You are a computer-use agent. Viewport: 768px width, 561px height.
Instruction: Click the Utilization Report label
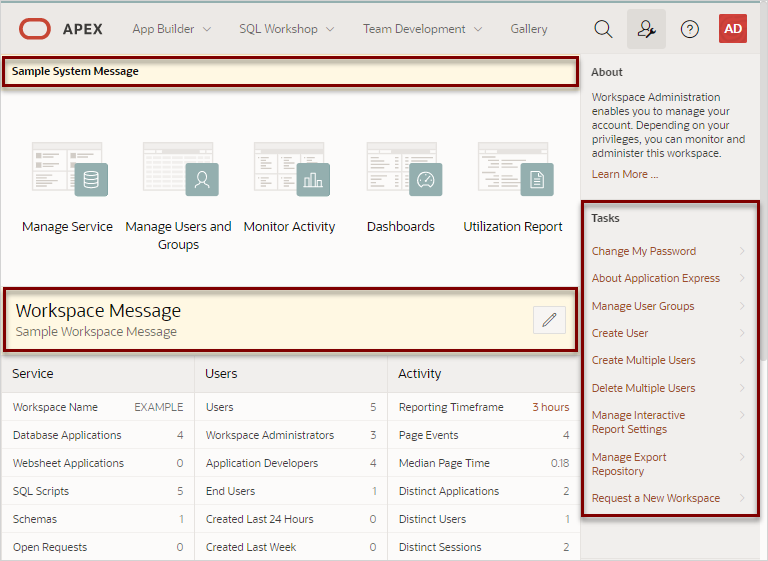(512, 226)
